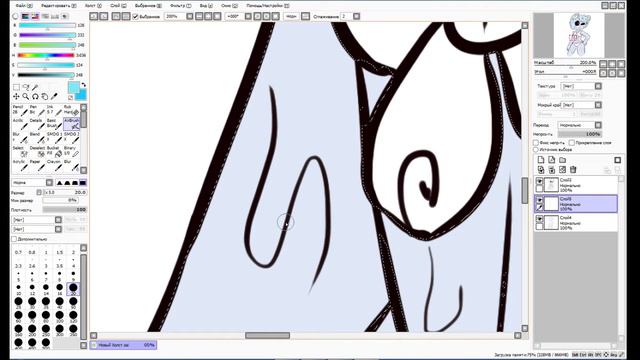Open the rotation angle dropdown in toolbar
This screenshot has height=360, width=640.
click(248, 16)
